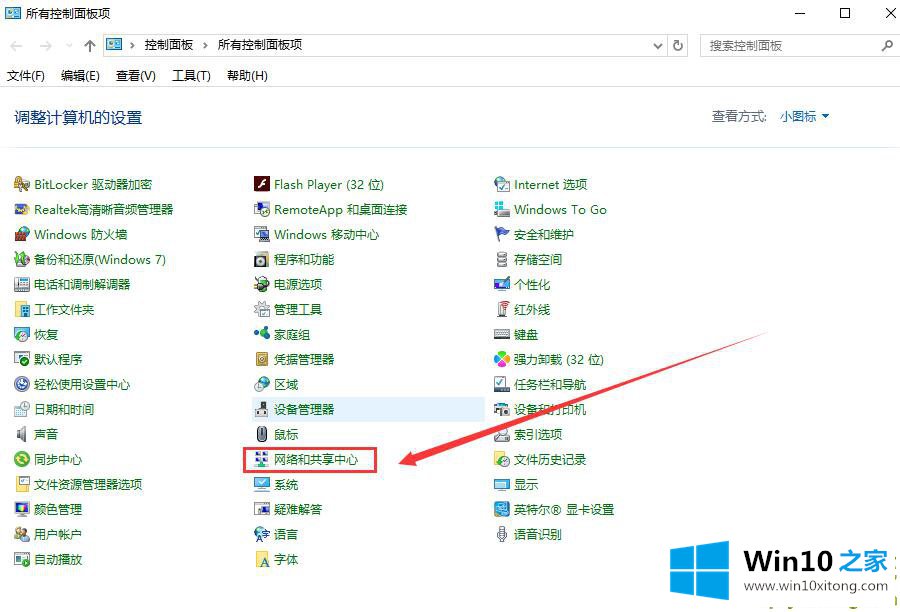Expand the 查看方式 小图标 dropdown
Image resolution: width=900 pixels, height=612 pixels.
coord(805,117)
